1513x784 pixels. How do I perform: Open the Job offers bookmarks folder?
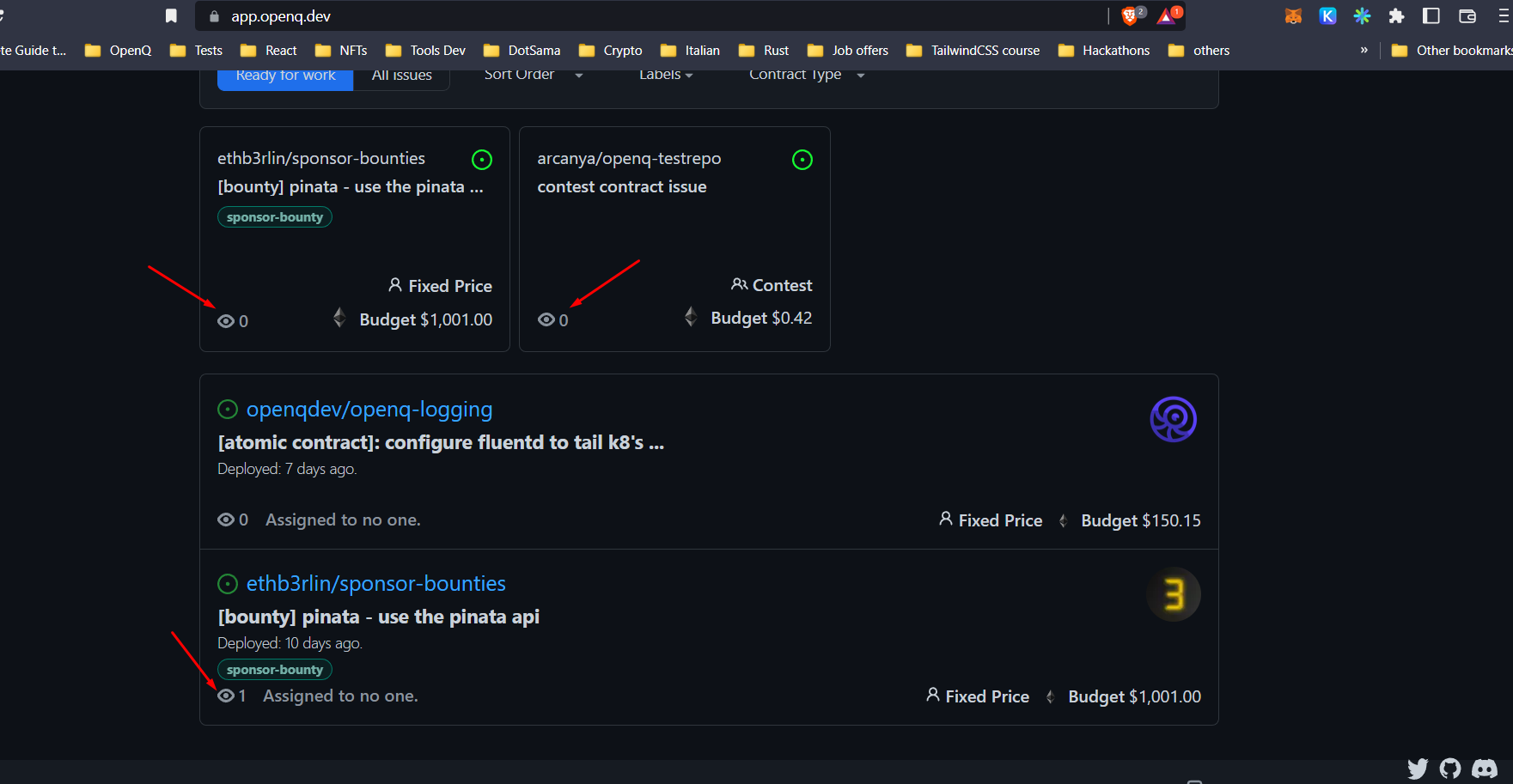848,51
